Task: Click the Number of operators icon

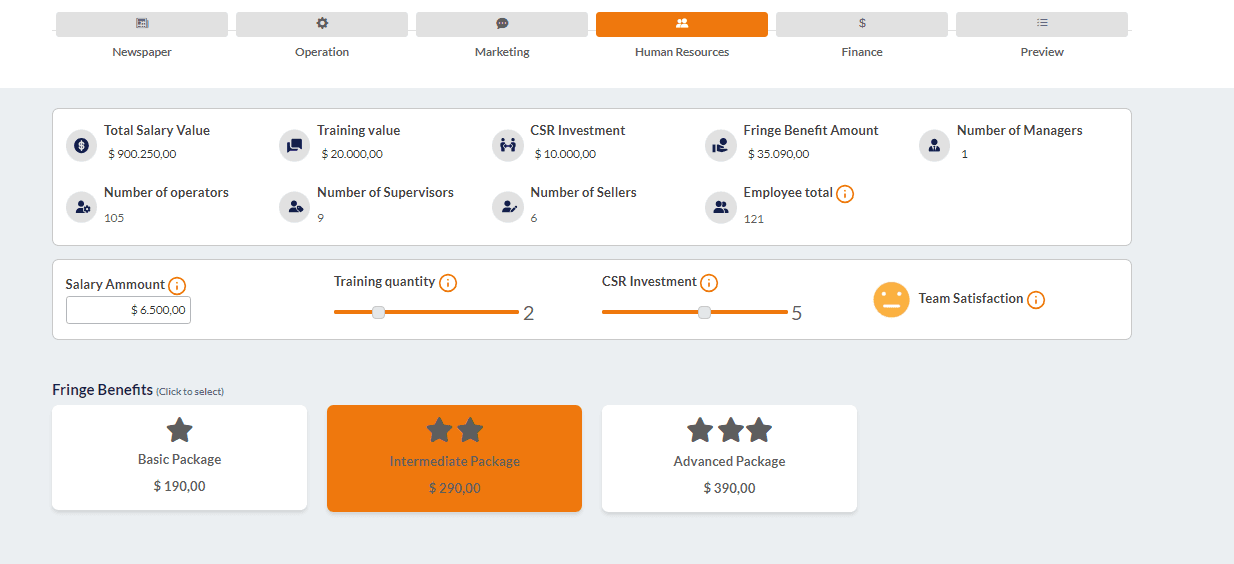Action: point(81,207)
